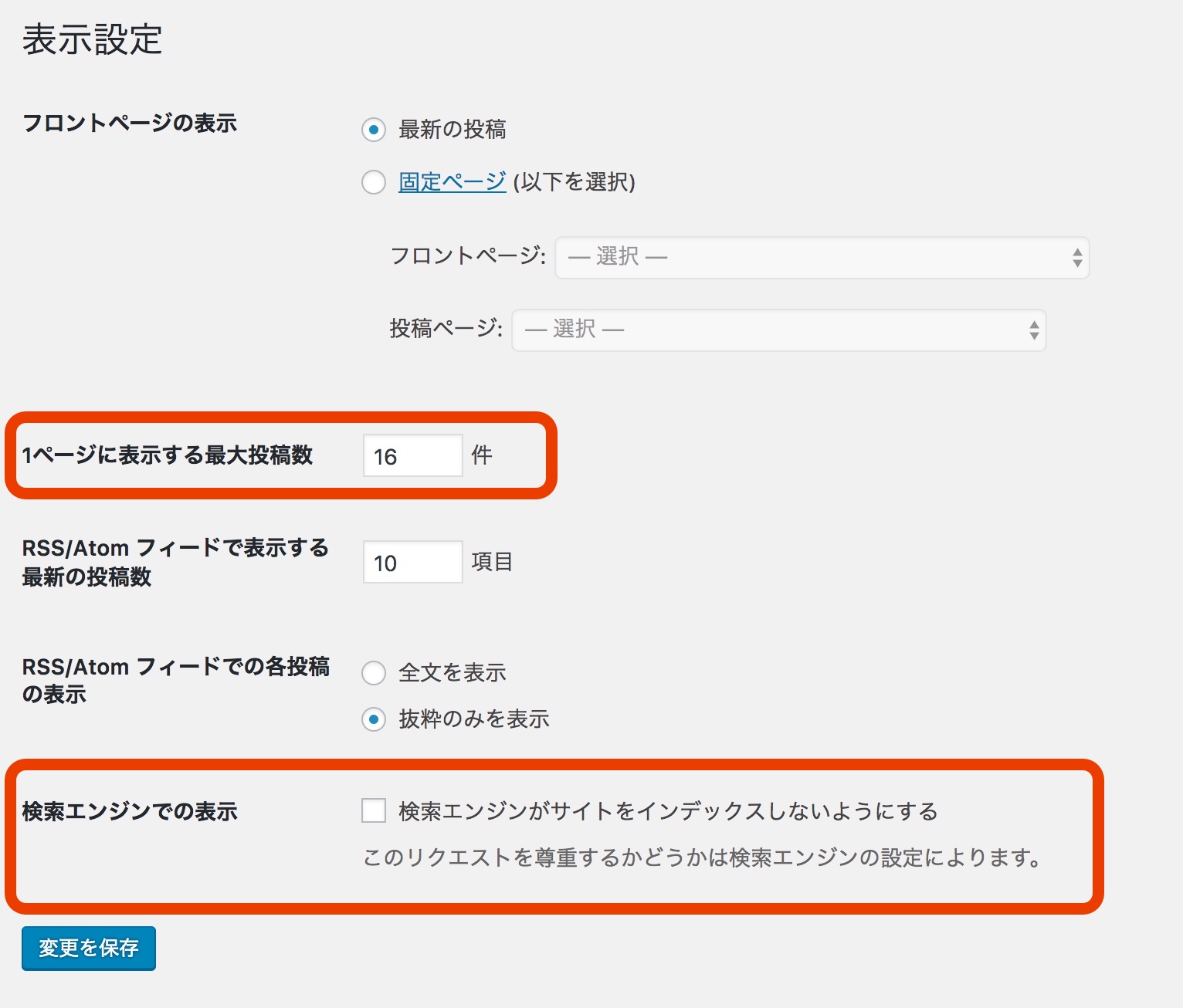
Task: Tick the search engine no-index checkbox
Action: 374,810
